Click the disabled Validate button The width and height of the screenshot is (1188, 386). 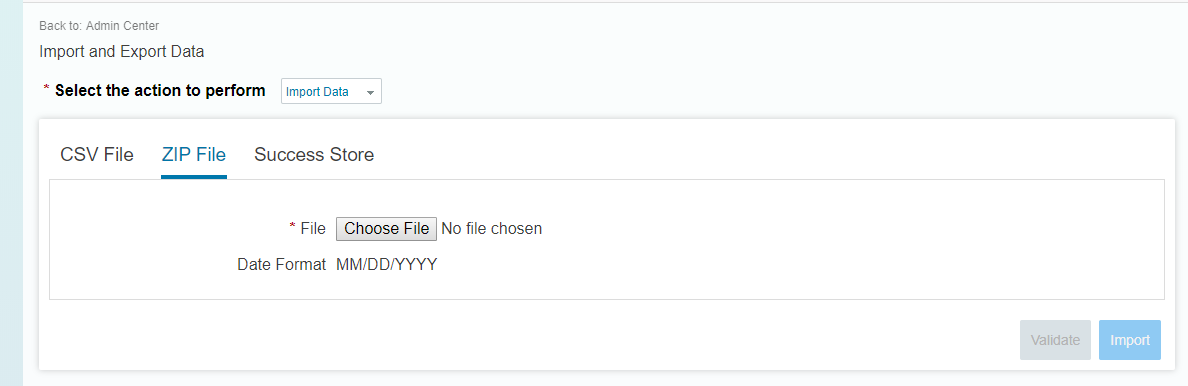point(1055,340)
